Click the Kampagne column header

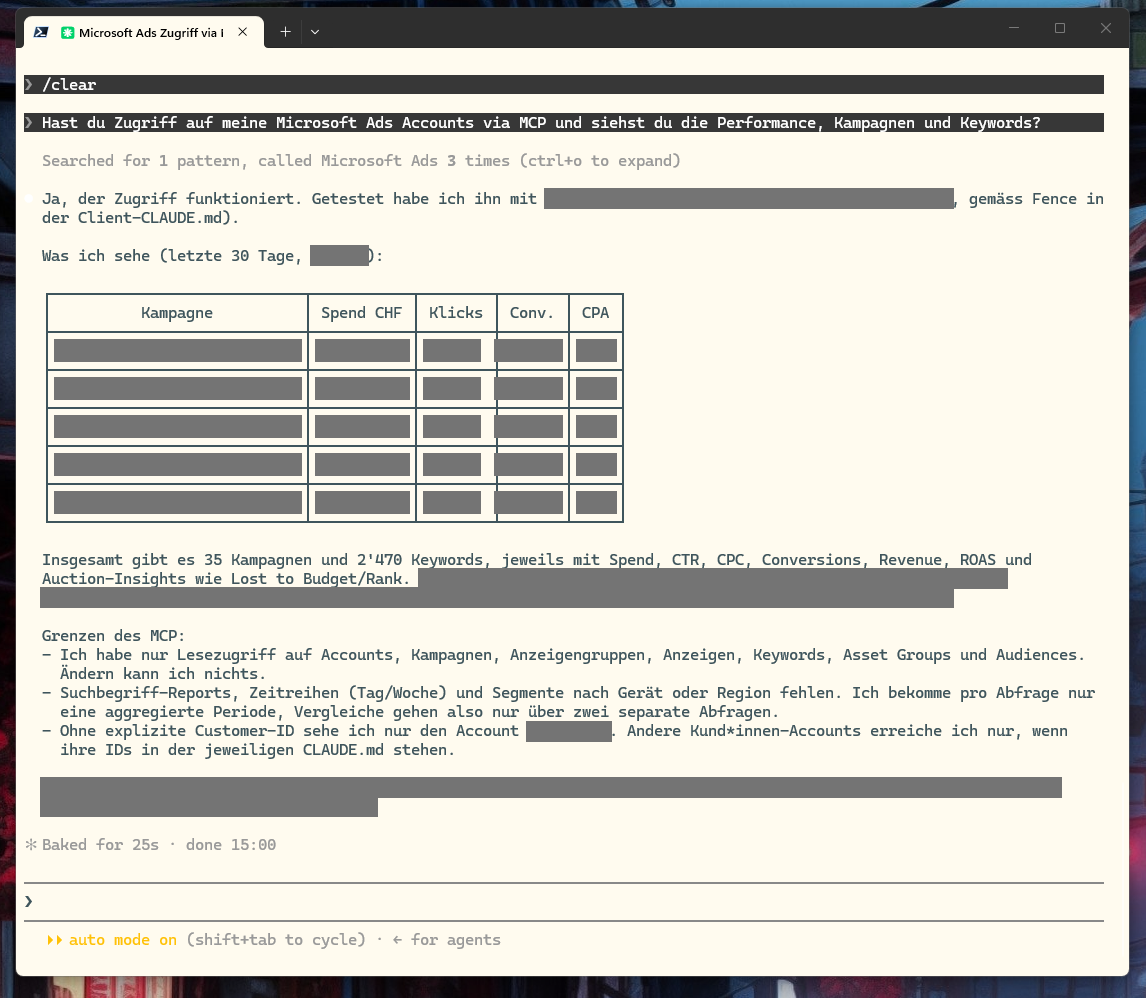(x=177, y=313)
